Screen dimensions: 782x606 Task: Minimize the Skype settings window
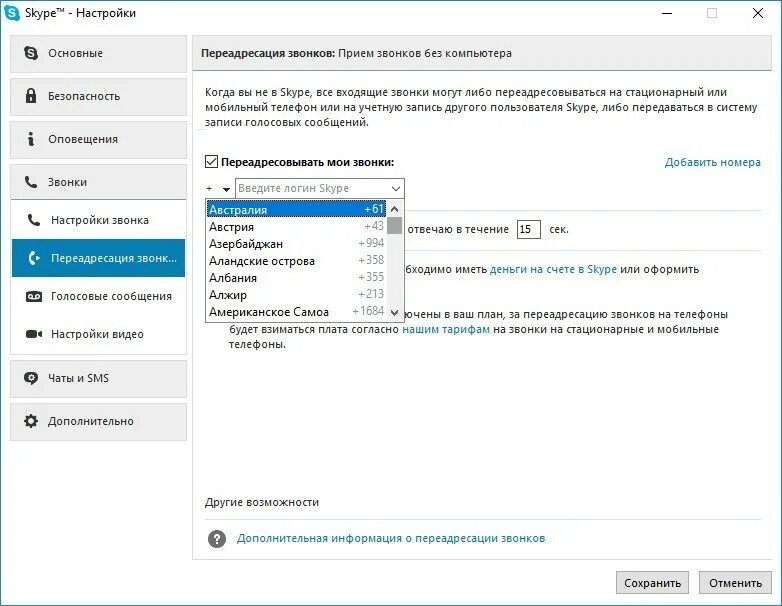[x=667, y=13]
